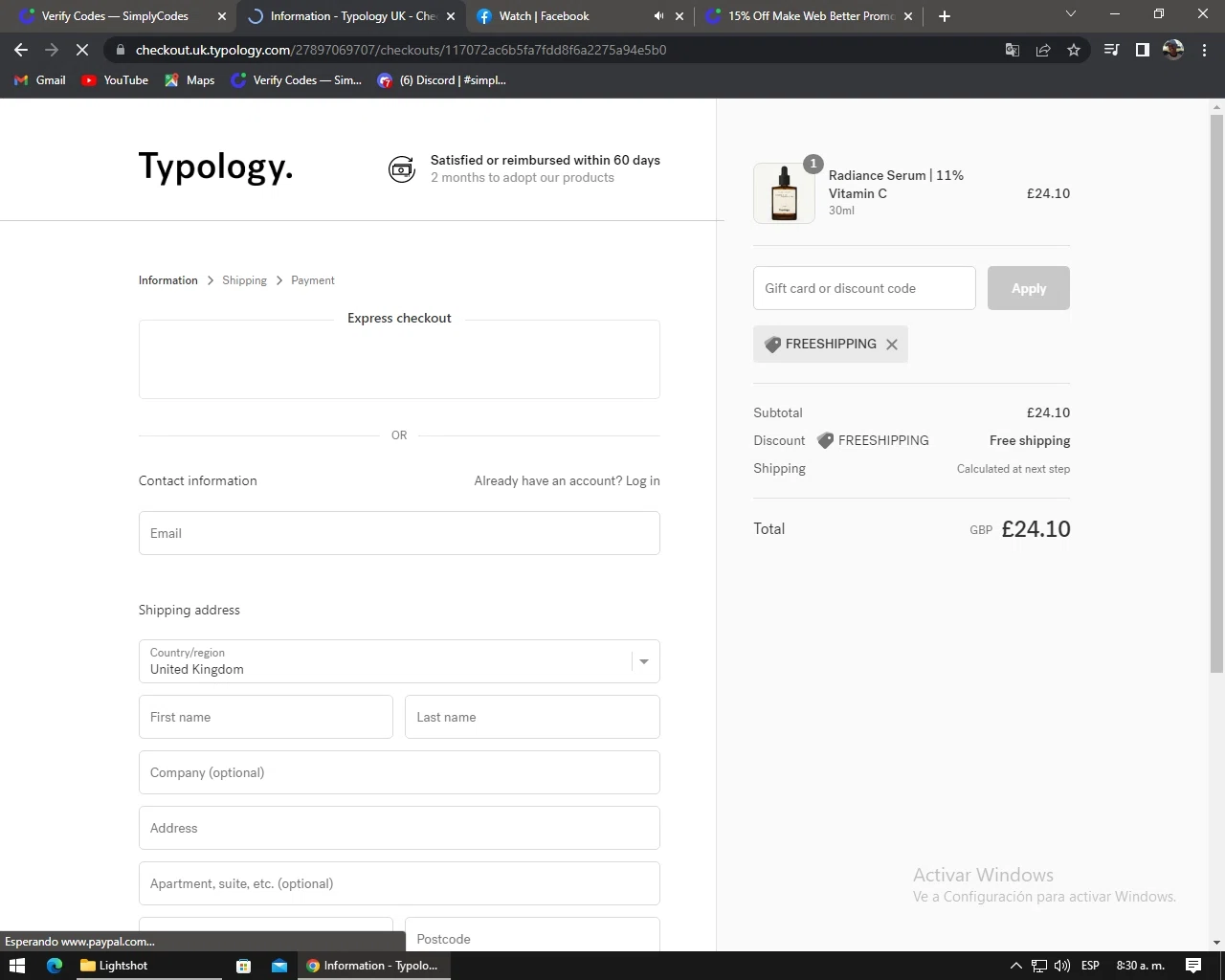This screenshot has width=1225, height=980.
Task: Show hidden system tray icons
Action: point(1016,966)
